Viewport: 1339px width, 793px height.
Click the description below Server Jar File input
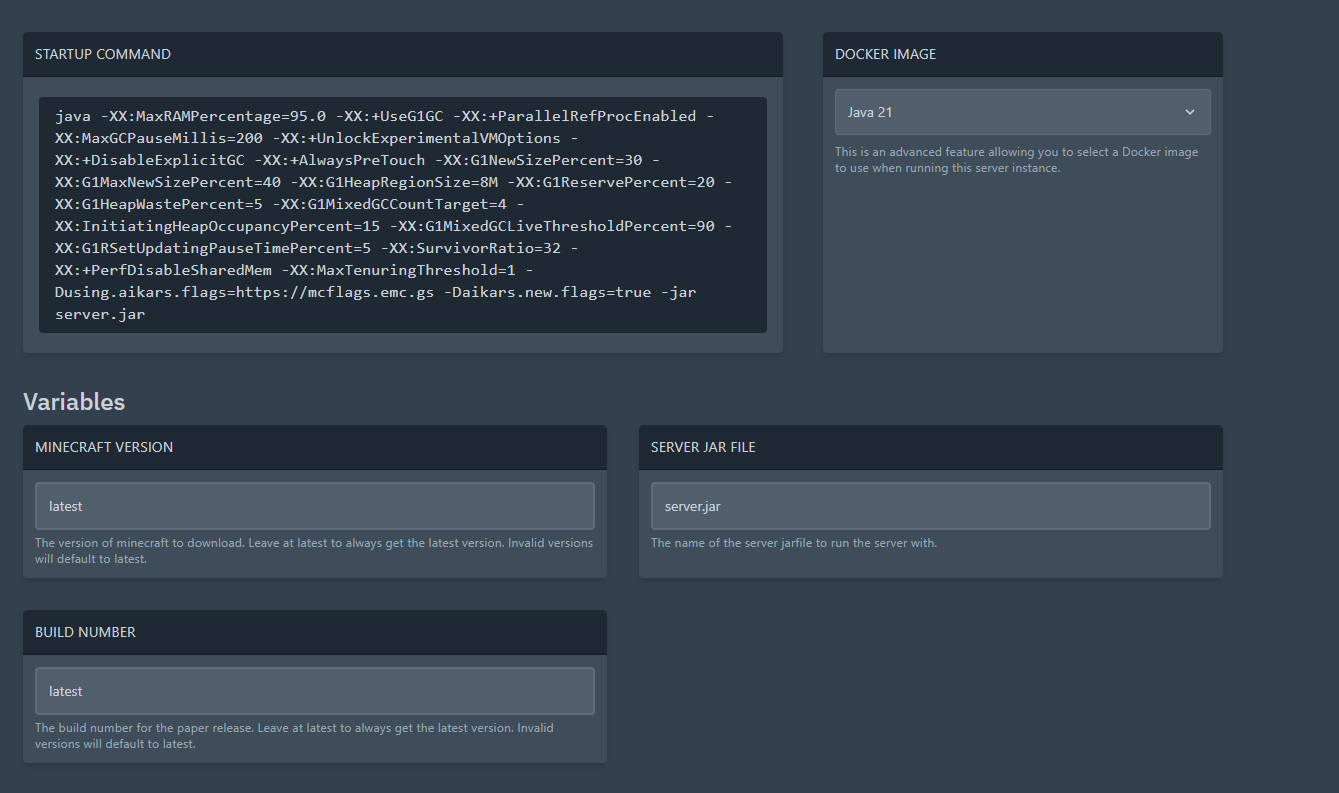(793, 543)
